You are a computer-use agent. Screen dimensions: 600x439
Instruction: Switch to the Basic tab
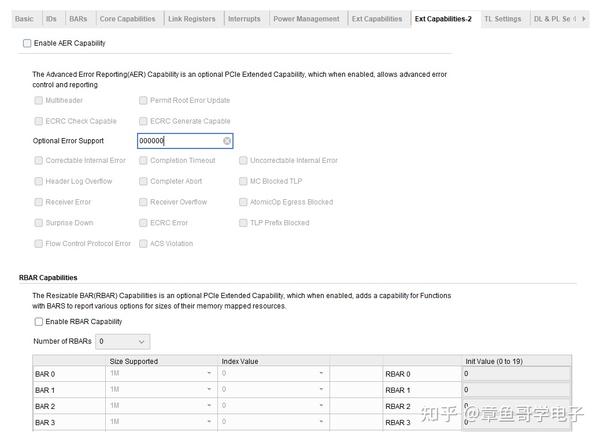[24, 19]
